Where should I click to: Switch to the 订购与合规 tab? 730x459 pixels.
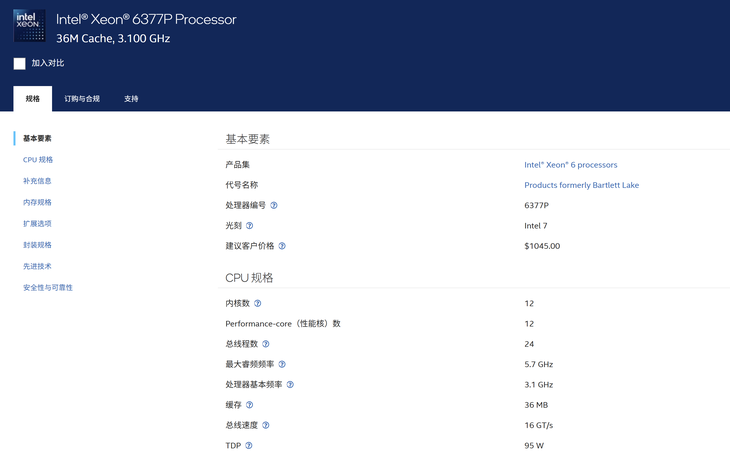pyautogui.click(x=82, y=99)
